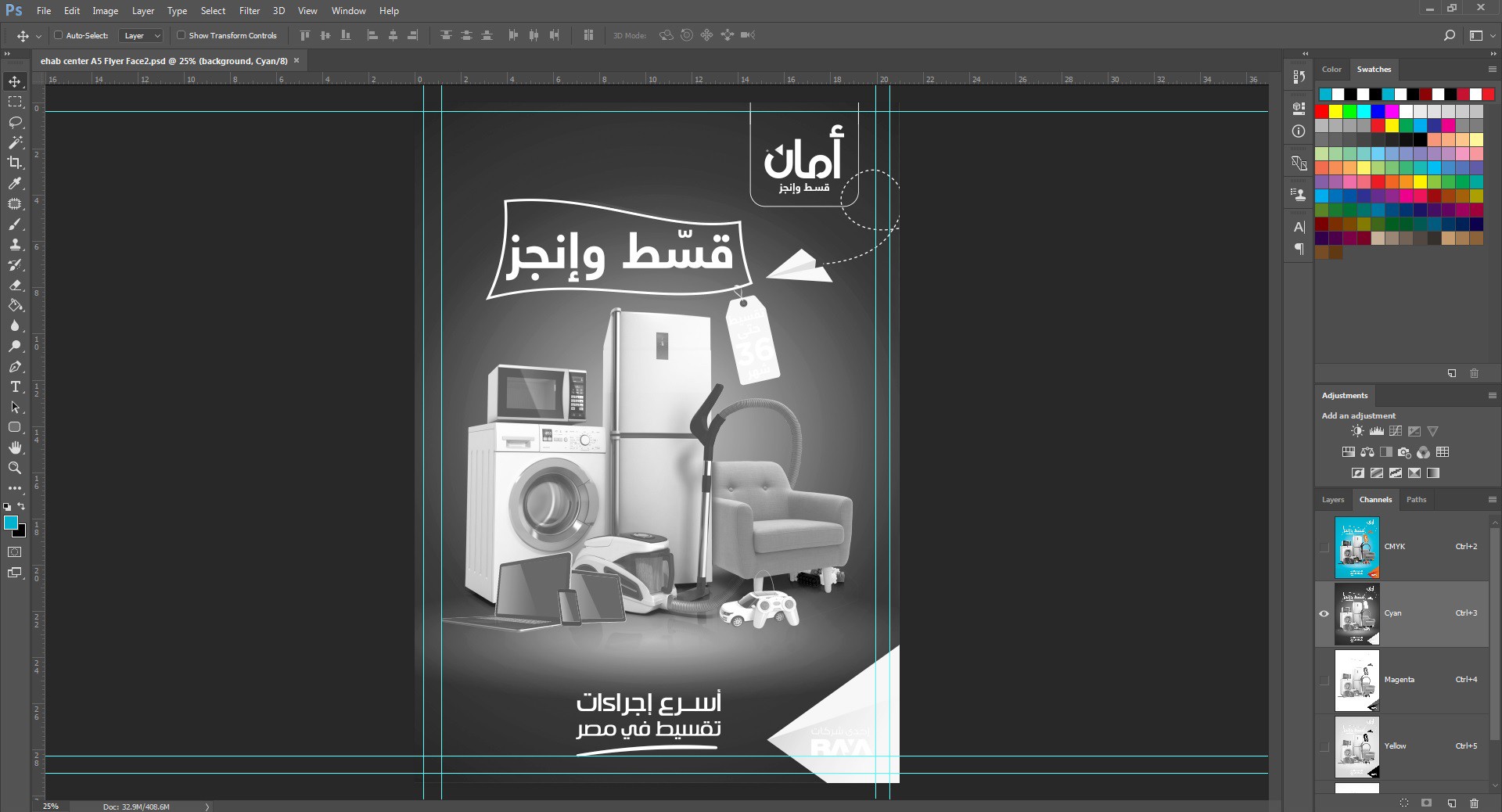This screenshot has height=812, width=1502.
Task: Expand the status bar info arrow
Action: (x=207, y=807)
